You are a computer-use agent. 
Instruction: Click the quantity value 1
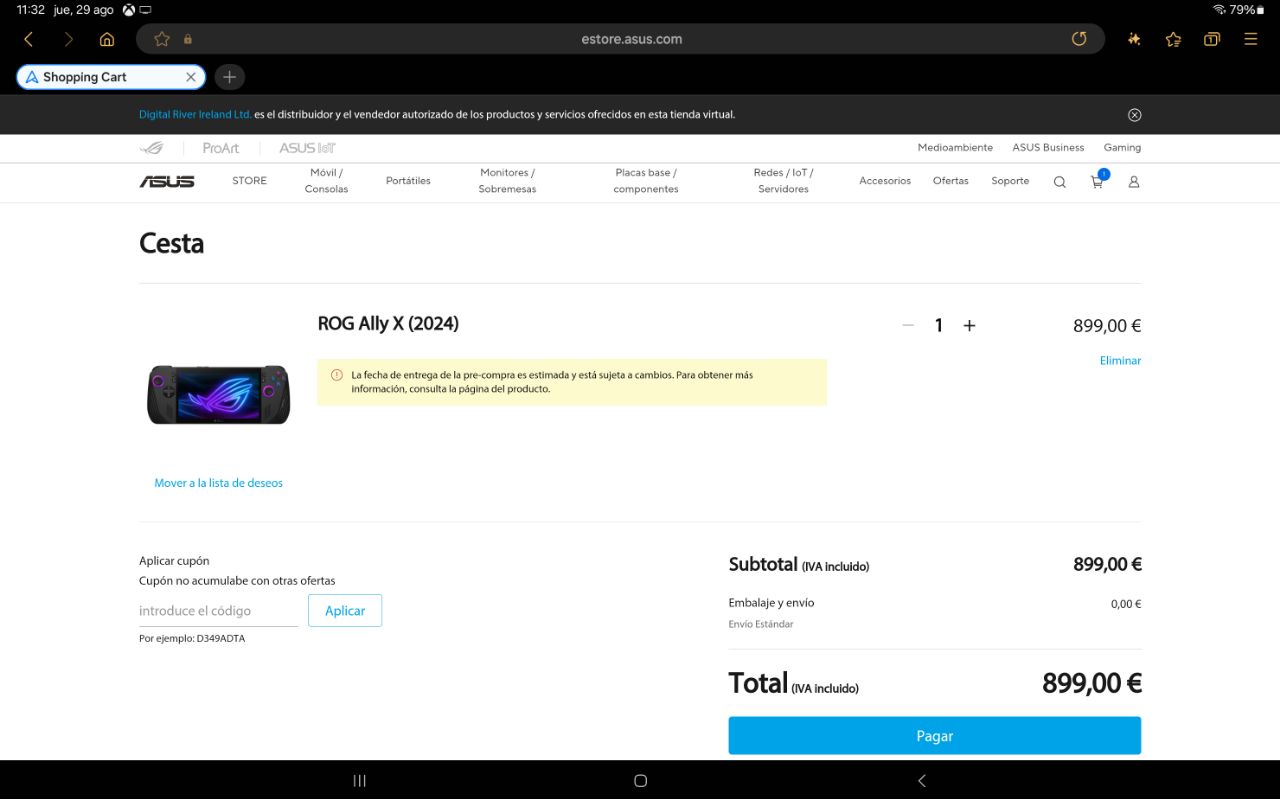938,325
